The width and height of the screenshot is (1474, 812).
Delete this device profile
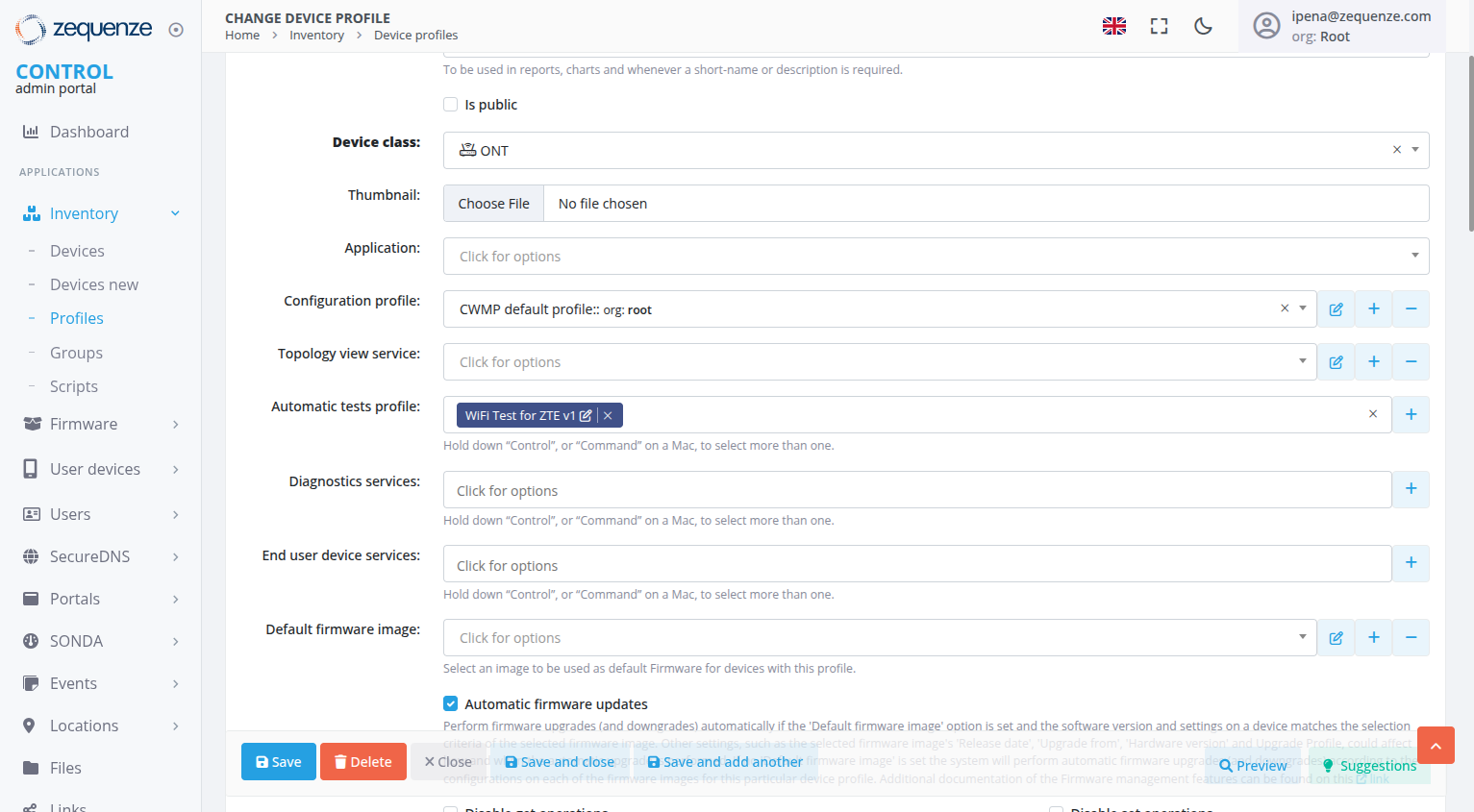coord(362,761)
